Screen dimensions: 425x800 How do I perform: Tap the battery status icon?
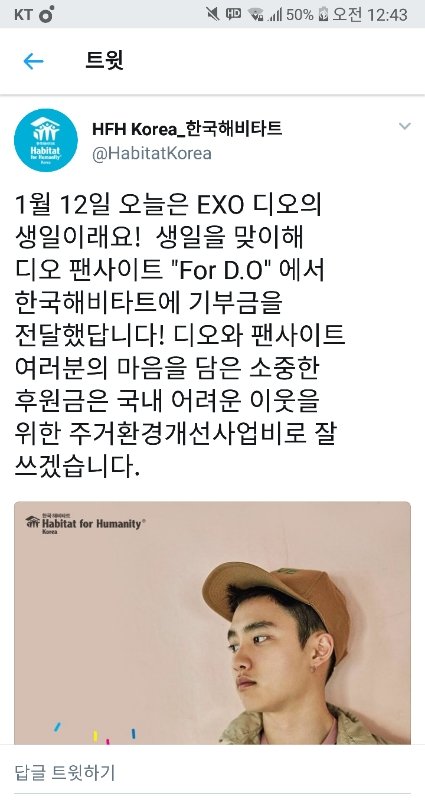tap(322, 14)
